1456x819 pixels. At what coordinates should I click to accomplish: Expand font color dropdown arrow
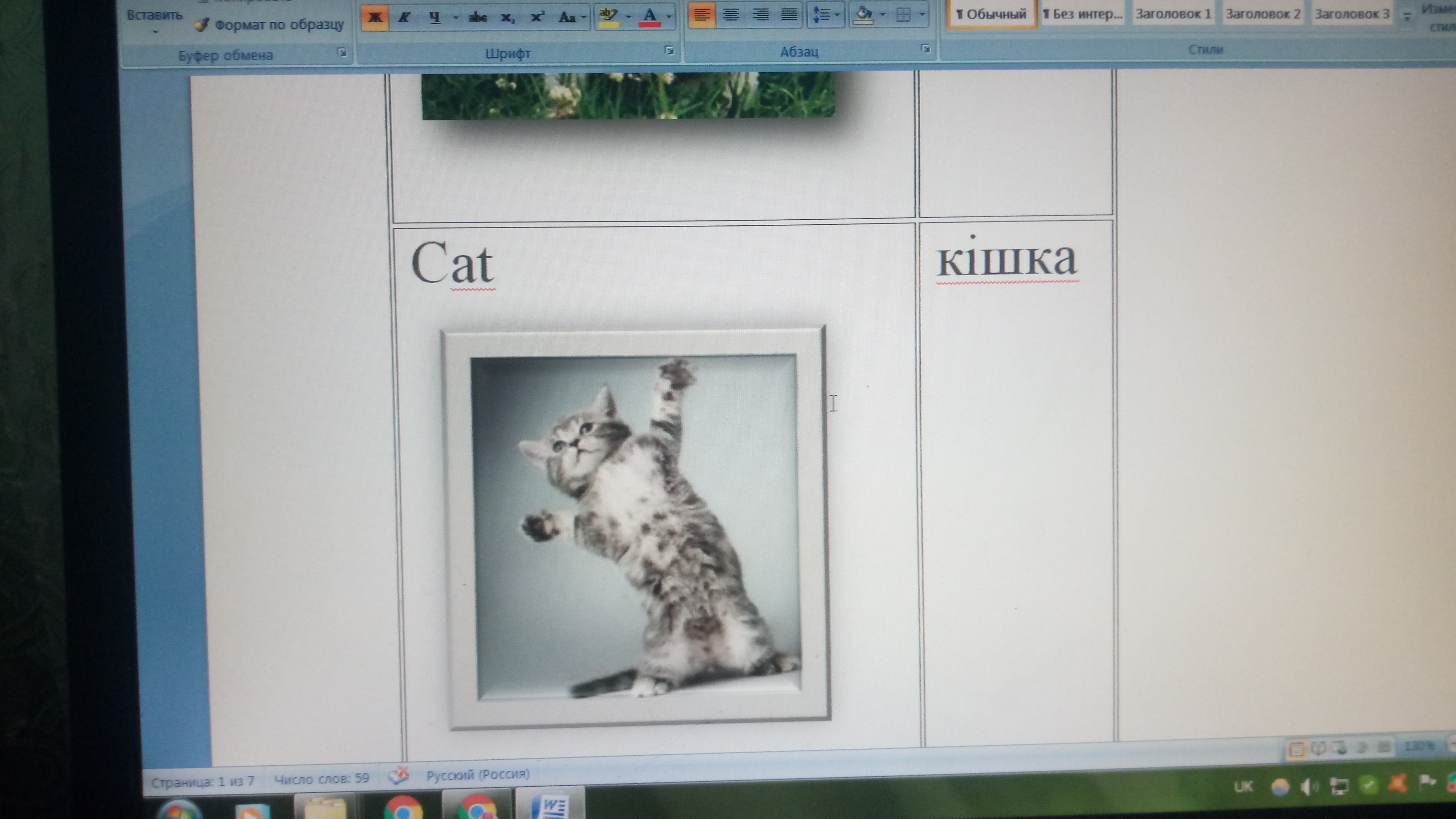pyautogui.click(x=669, y=16)
